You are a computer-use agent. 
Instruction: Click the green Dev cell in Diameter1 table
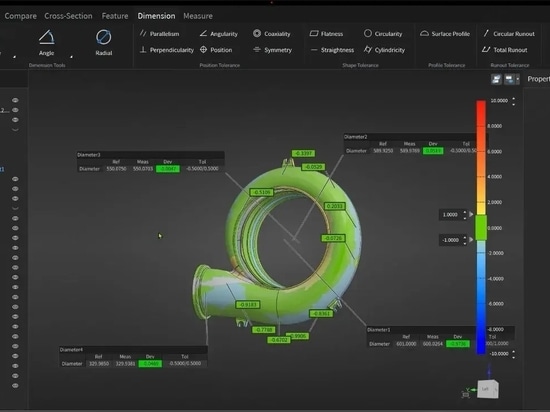pyautogui.click(x=458, y=344)
